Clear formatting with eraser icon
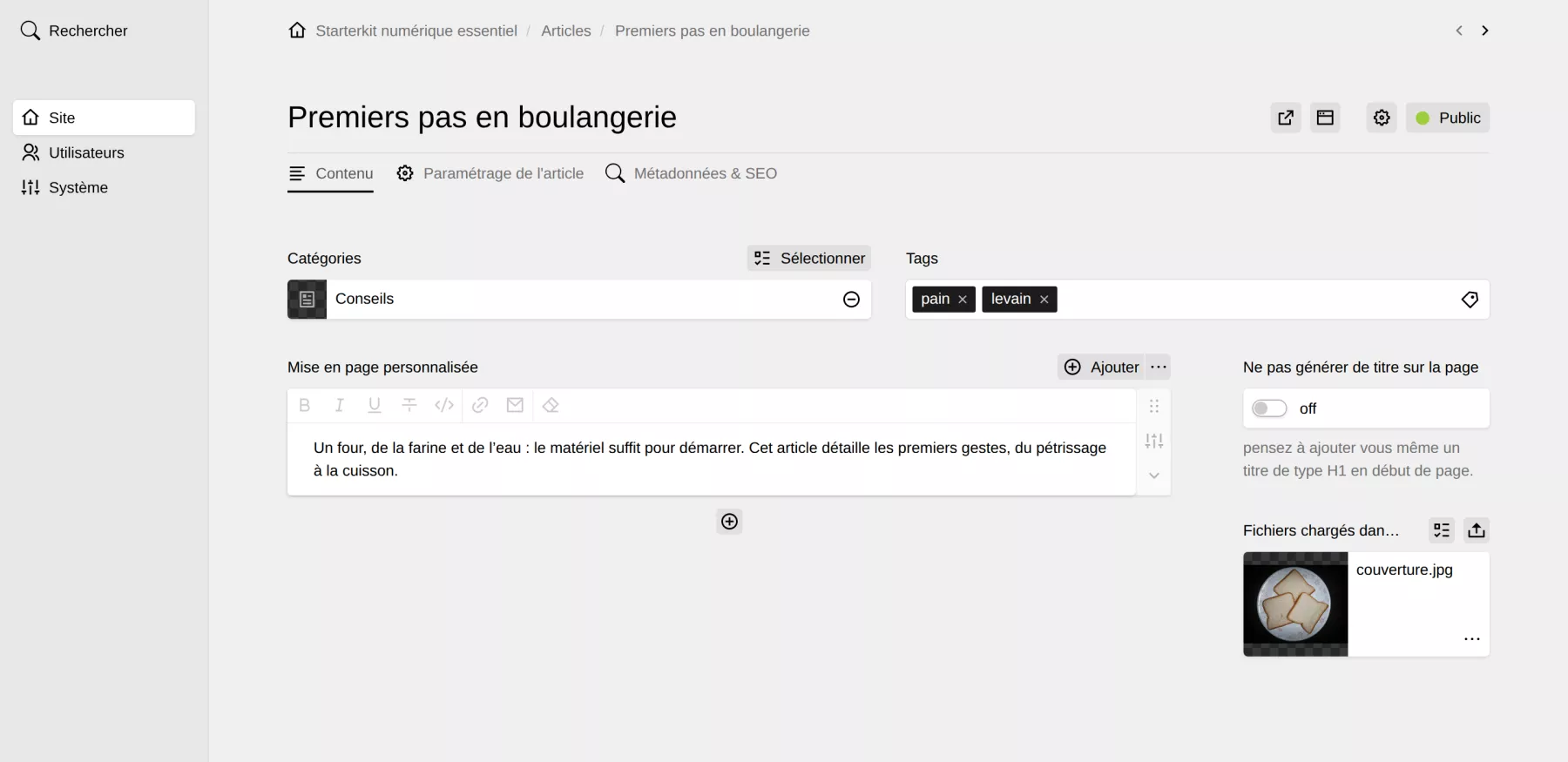 [551, 405]
